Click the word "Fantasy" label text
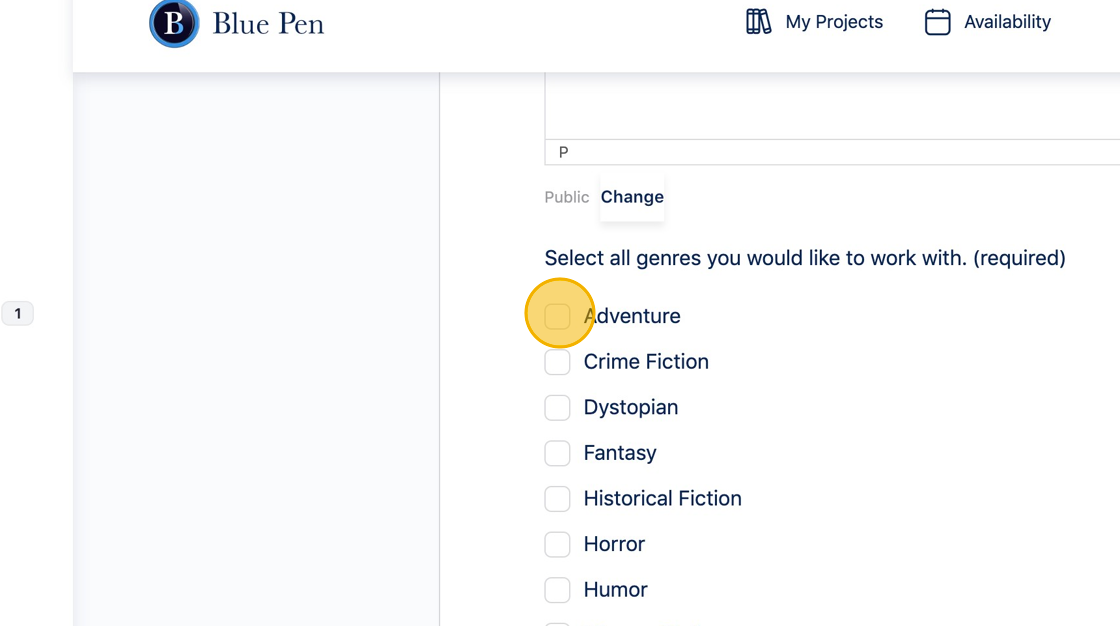This screenshot has width=1120, height=626. (x=620, y=453)
